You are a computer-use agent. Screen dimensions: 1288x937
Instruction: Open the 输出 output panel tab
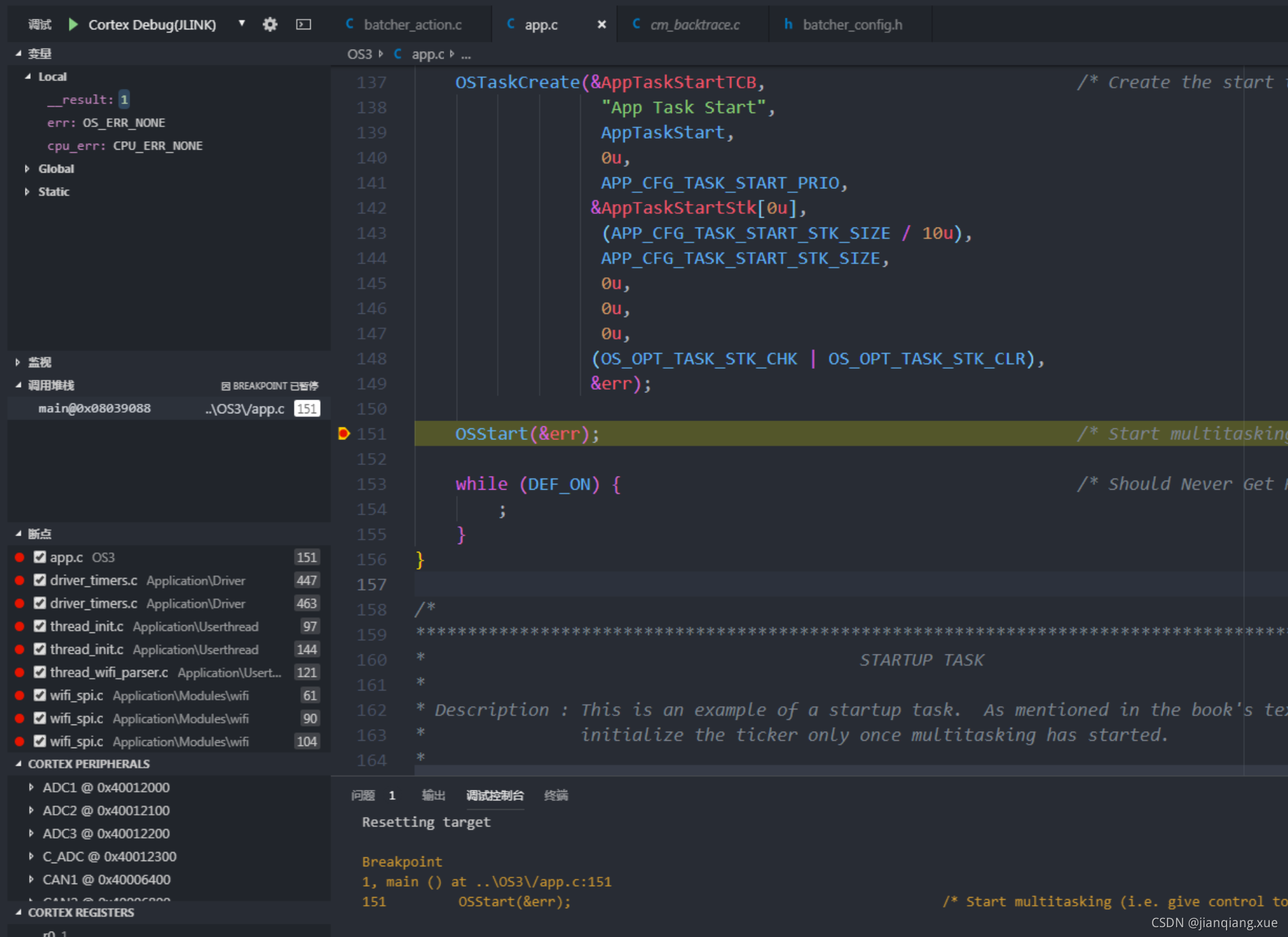click(433, 795)
